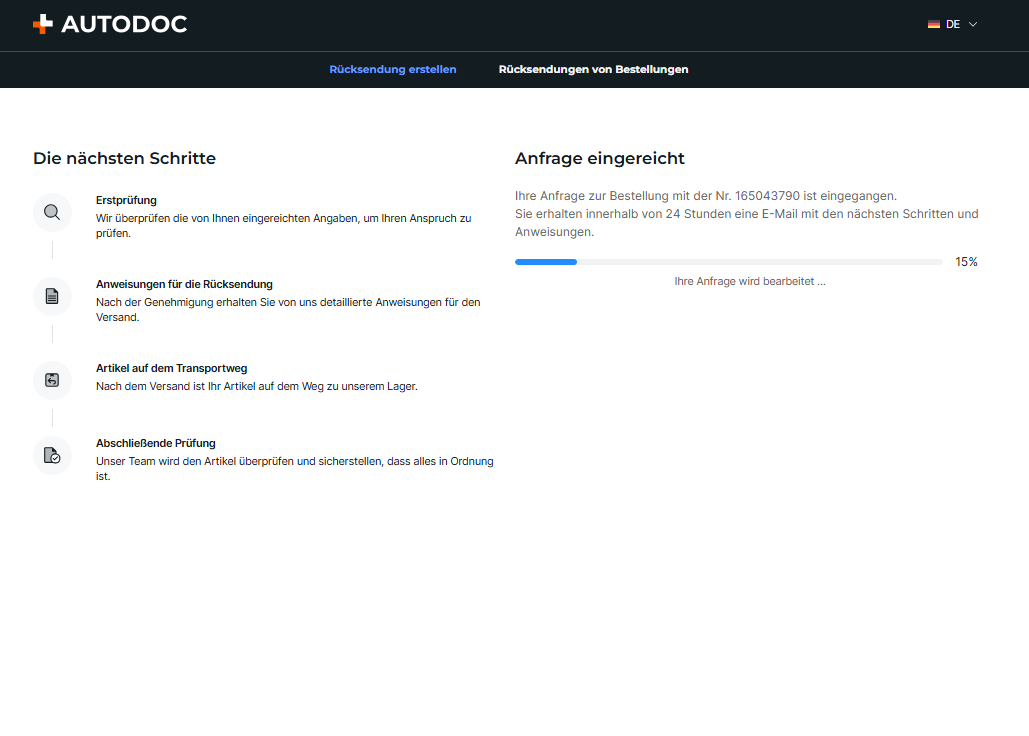Click the AUTODOC orange plus logo icon

pos(43,24)
